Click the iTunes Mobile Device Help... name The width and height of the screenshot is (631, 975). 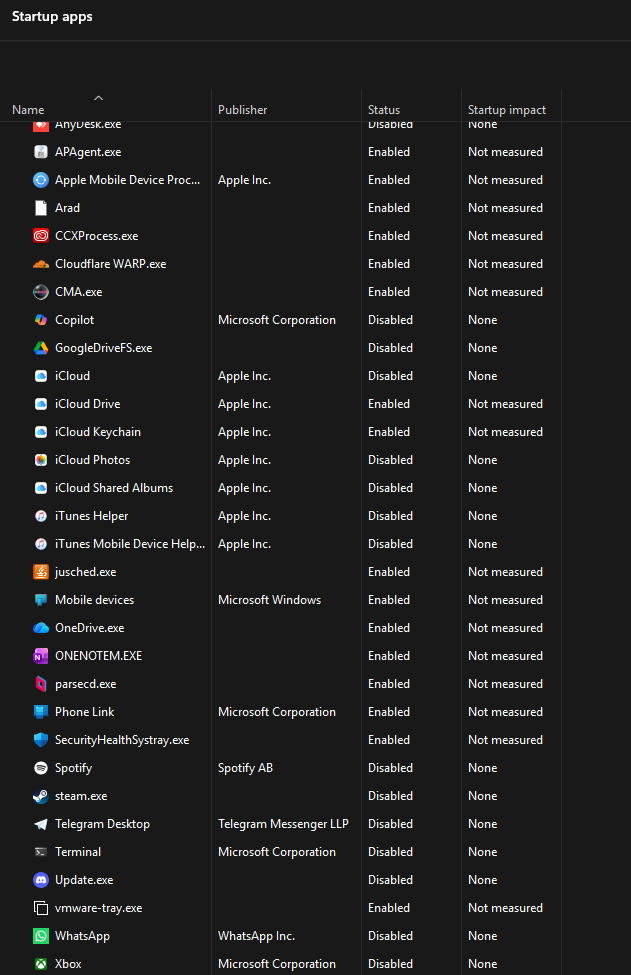(130, 543)
